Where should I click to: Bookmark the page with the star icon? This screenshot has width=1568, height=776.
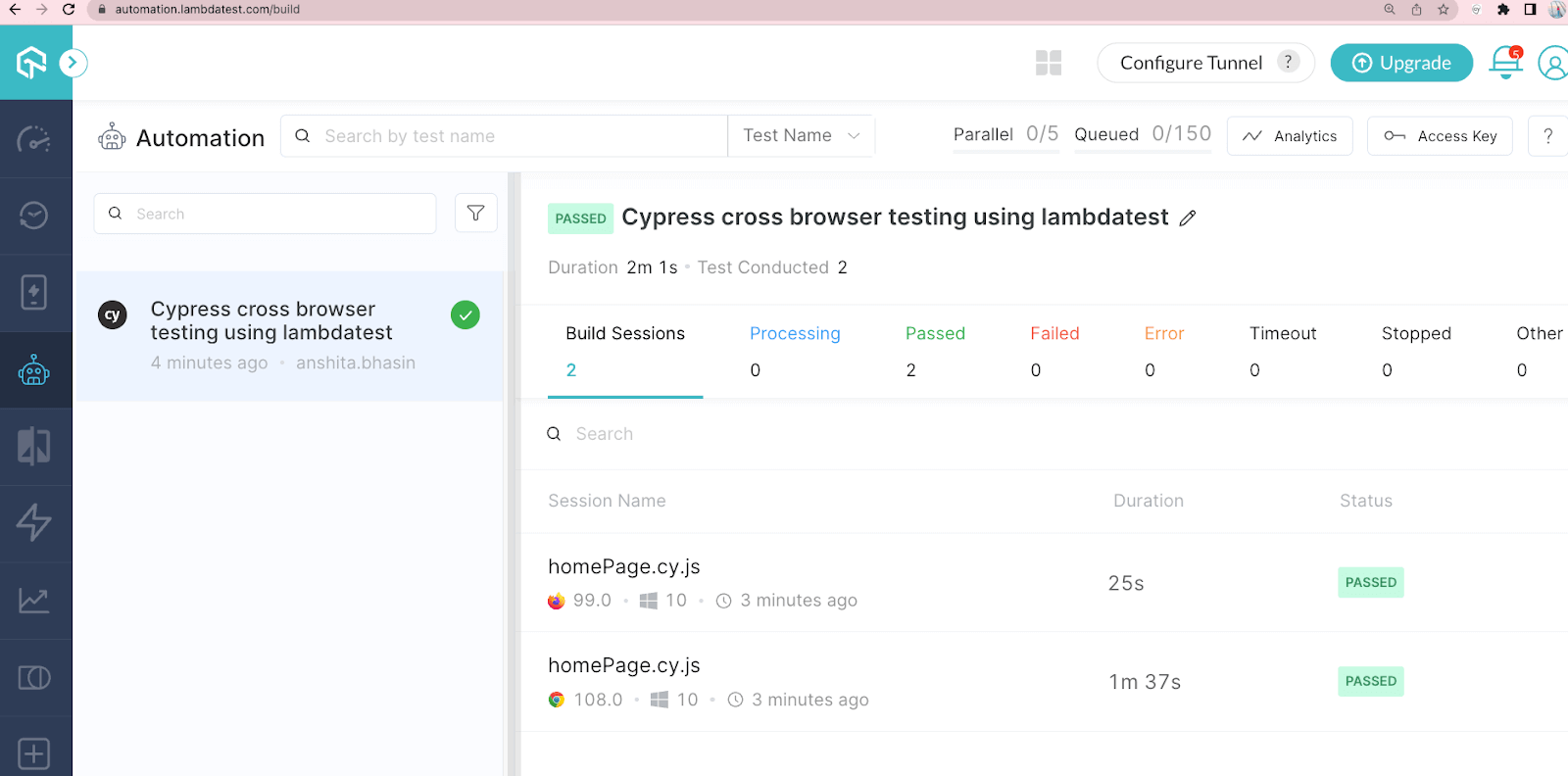tap(1444, 9)
